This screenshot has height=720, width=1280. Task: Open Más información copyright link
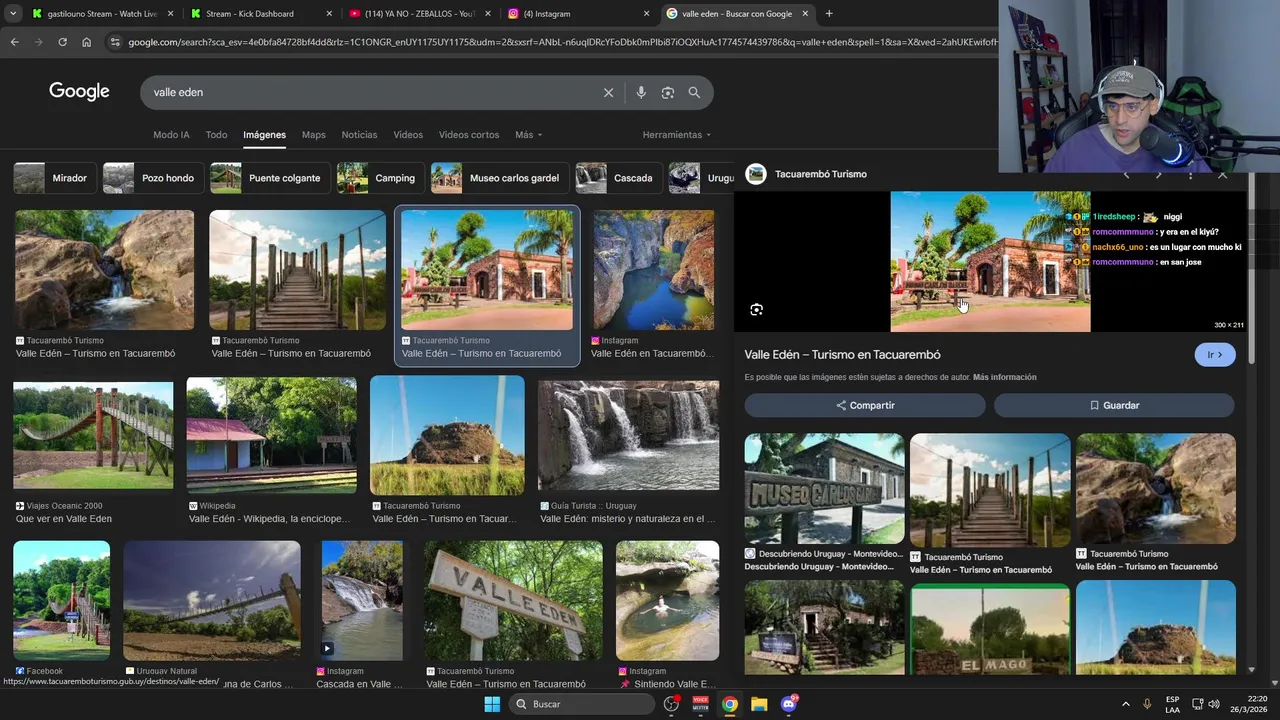[1004, 377]
